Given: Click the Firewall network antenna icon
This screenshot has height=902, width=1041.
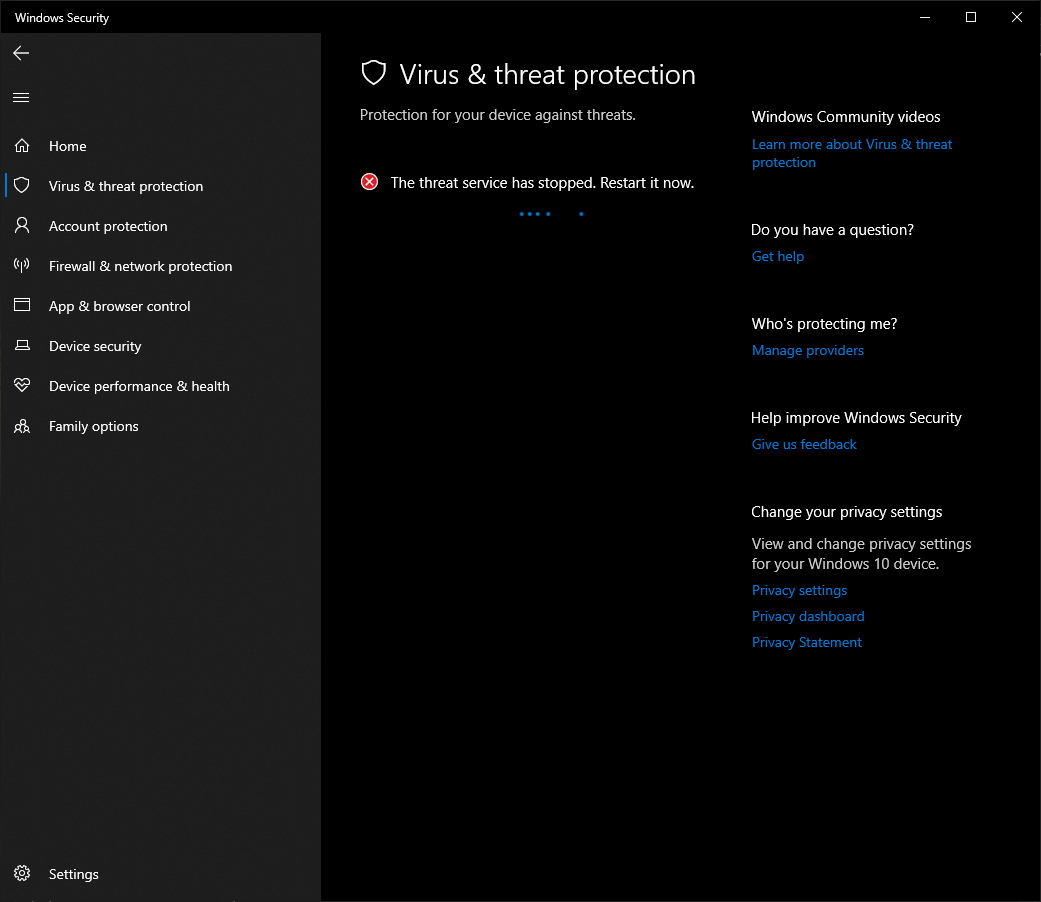Looking at the screenshot, I should [22, 265].
